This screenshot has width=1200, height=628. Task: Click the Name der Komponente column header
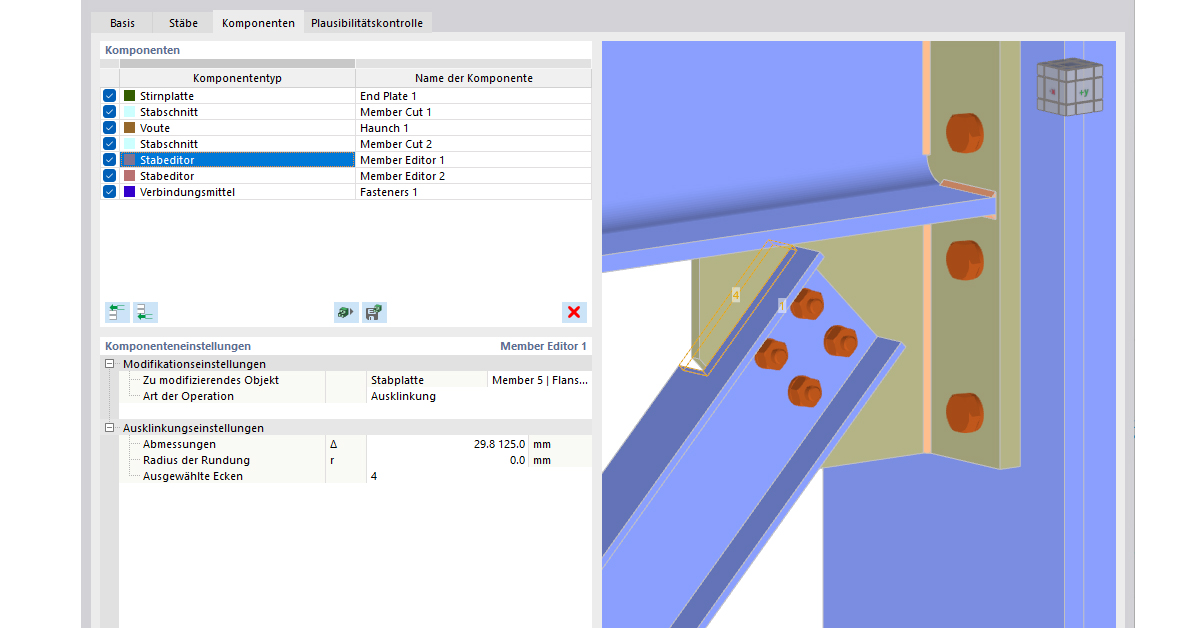tap(474, 78)
